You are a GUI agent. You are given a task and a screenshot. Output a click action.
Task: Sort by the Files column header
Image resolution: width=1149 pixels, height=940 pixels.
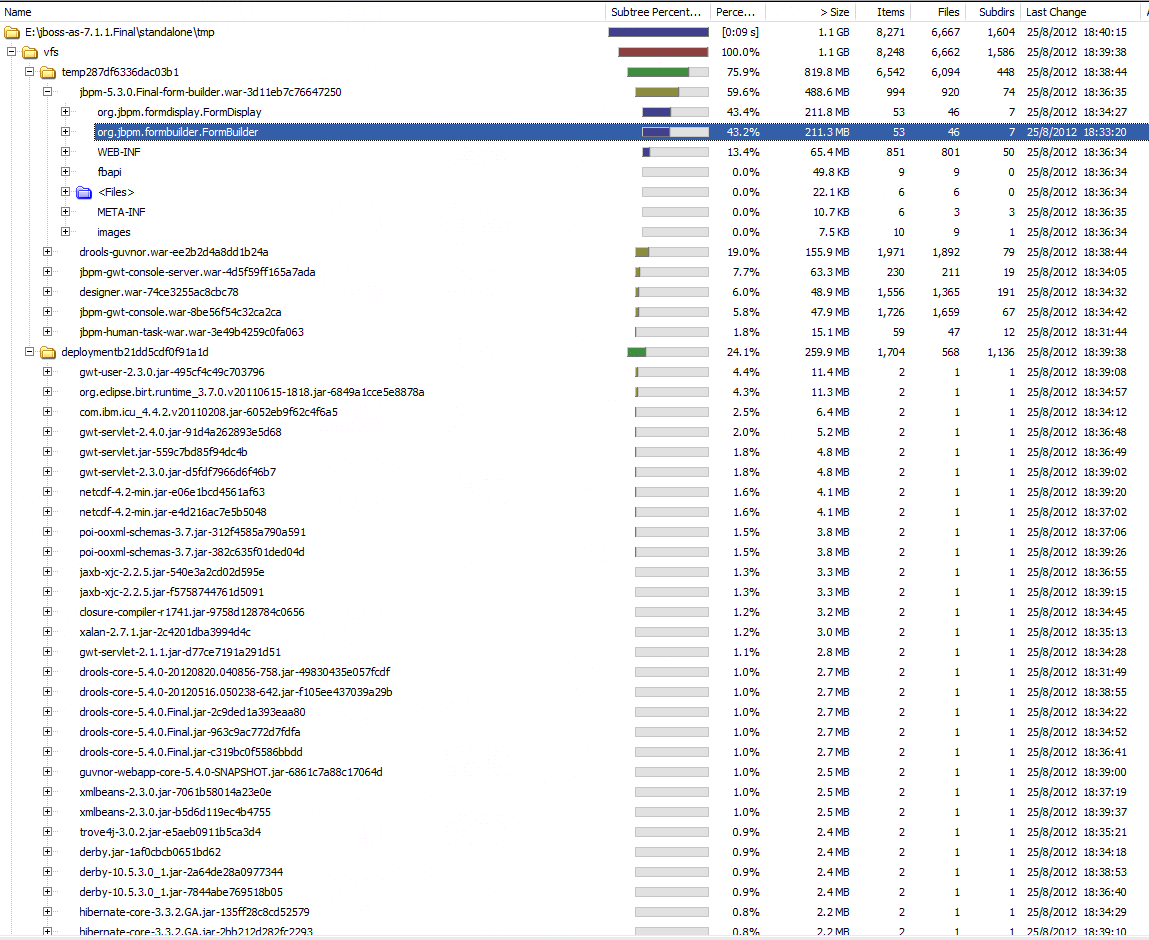(939, 12)
